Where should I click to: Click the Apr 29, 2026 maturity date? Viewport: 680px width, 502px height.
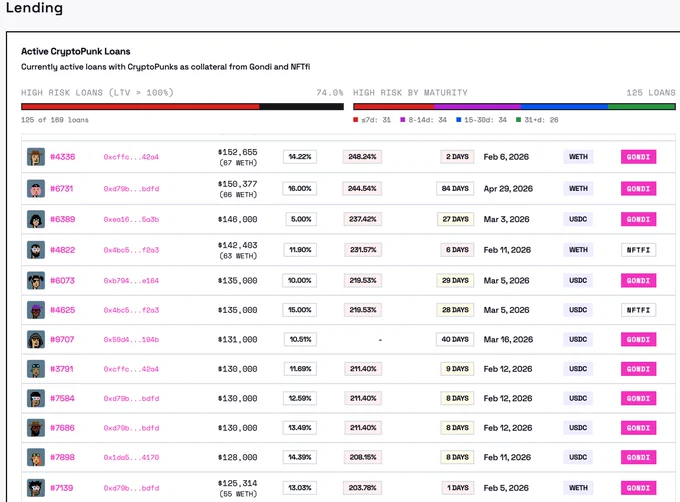pos(508,189)
